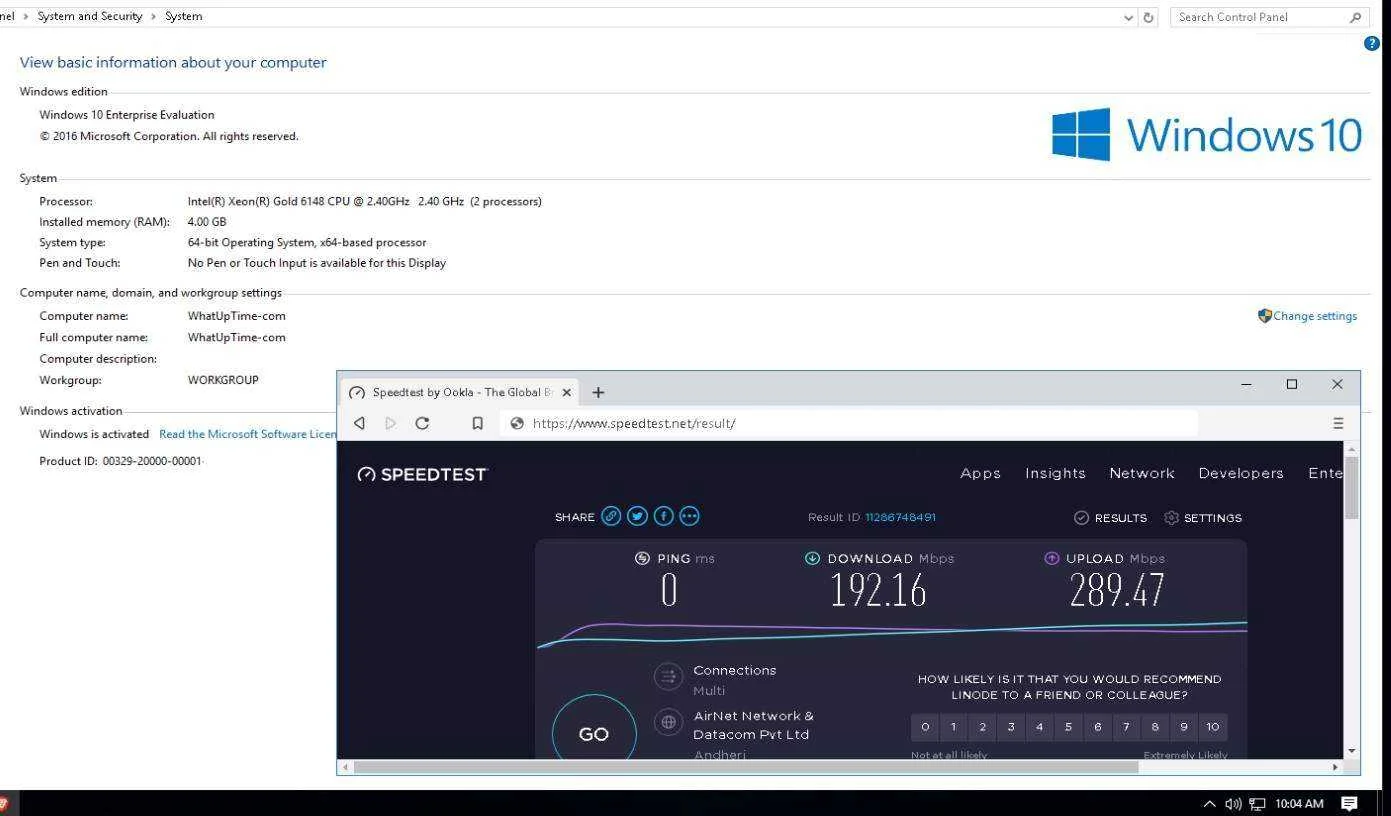Image resolution: width=1391 pixels, height=816 pixels.
Task: Read the Microsoft Software License link
Action: [x=248, y=434]
